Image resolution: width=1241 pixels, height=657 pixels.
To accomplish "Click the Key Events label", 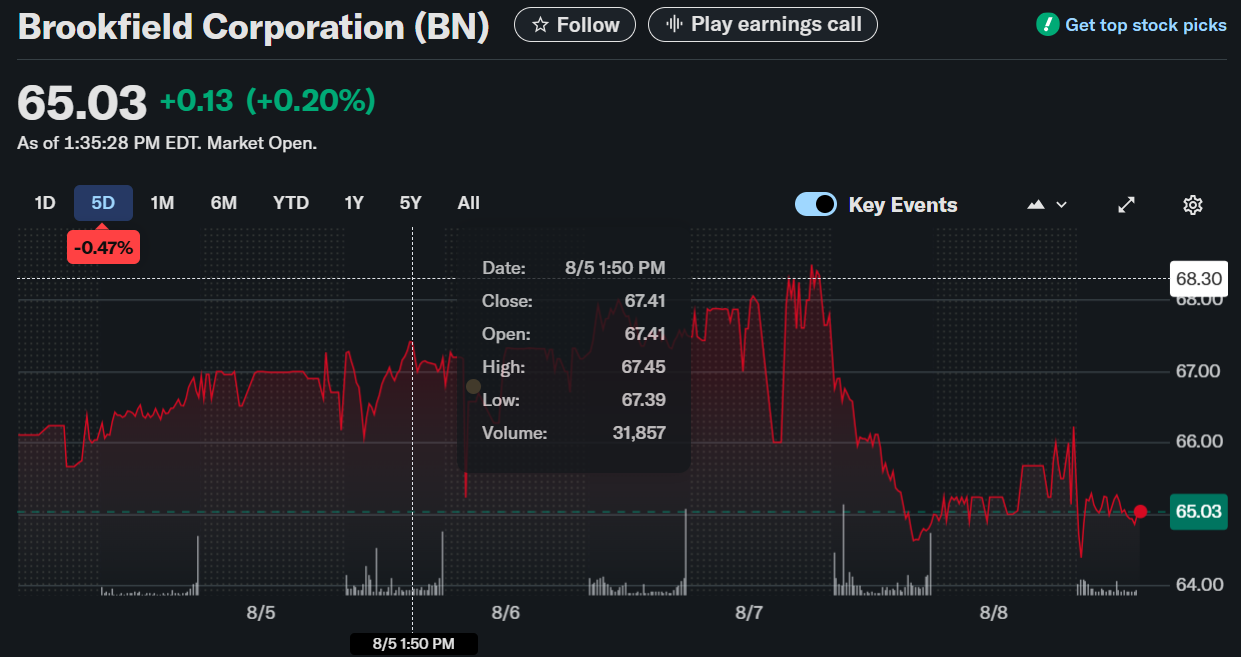I will tap(903, 205).
